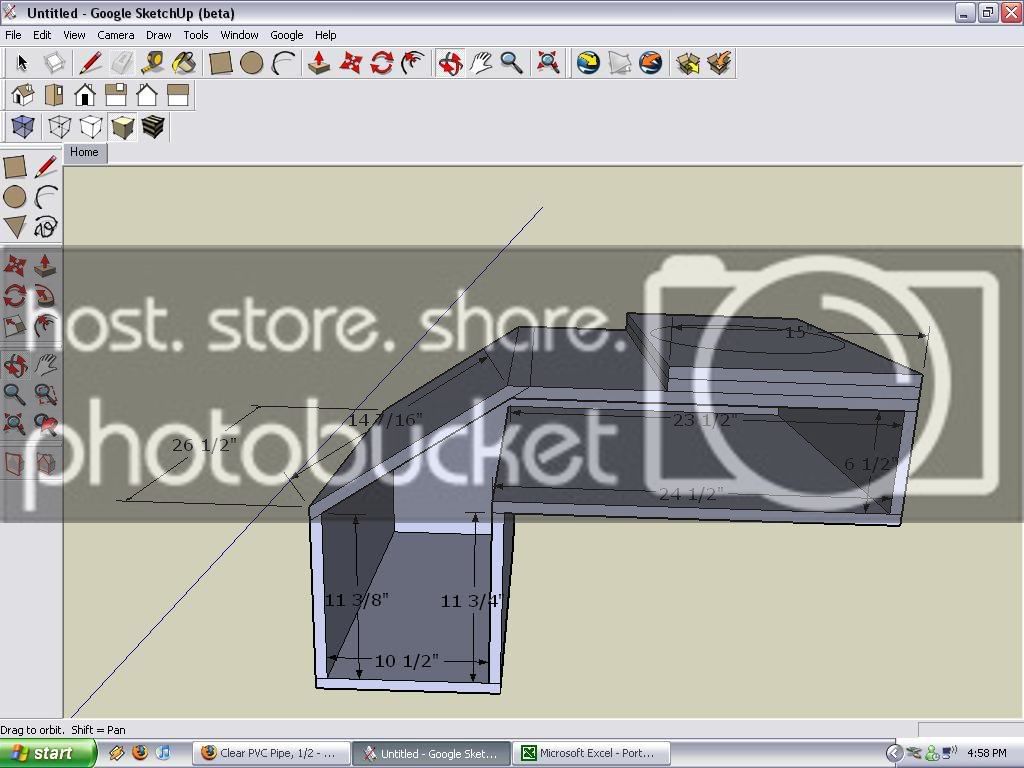The image size is (1024, 768).
Task: Select the Zoom magnifier in top toolbar
Action: pos(511,63)
